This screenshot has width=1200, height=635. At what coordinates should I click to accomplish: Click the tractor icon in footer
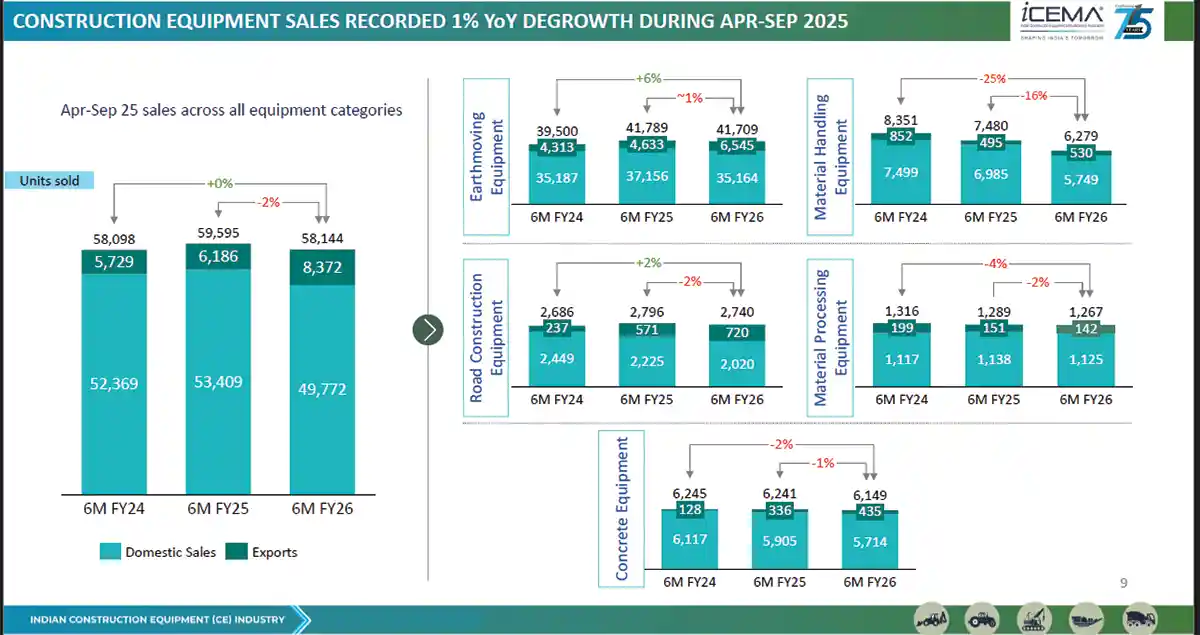(984, 618)
